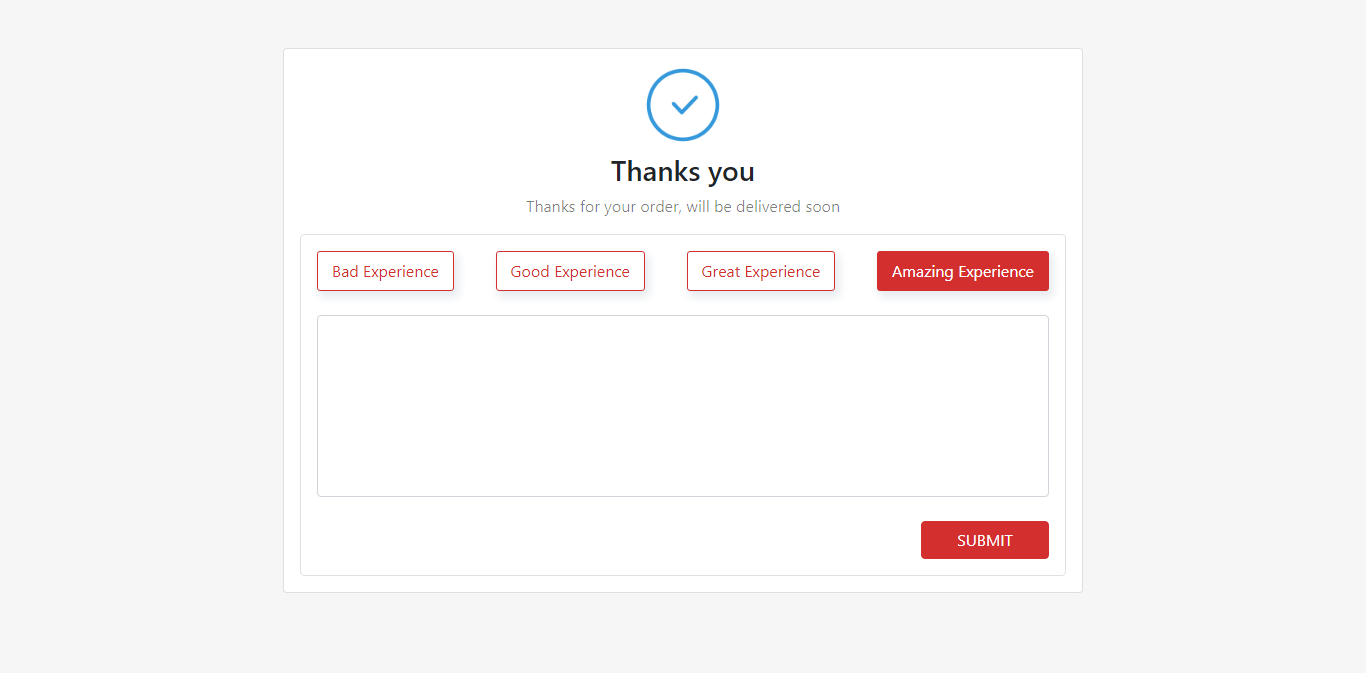Toggle the Great Experience option
This screenshot has width=1366, height=673.
760,270
